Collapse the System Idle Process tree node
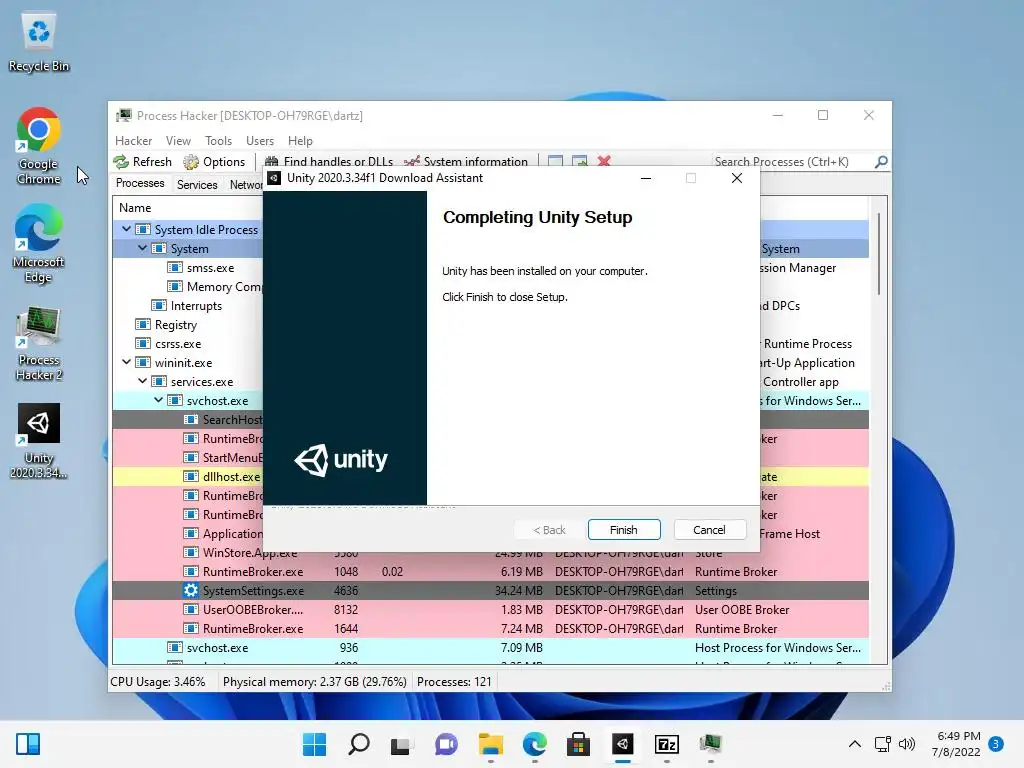Image resolution: width=1024 pixels, height=768 pixels. point(127,229)
